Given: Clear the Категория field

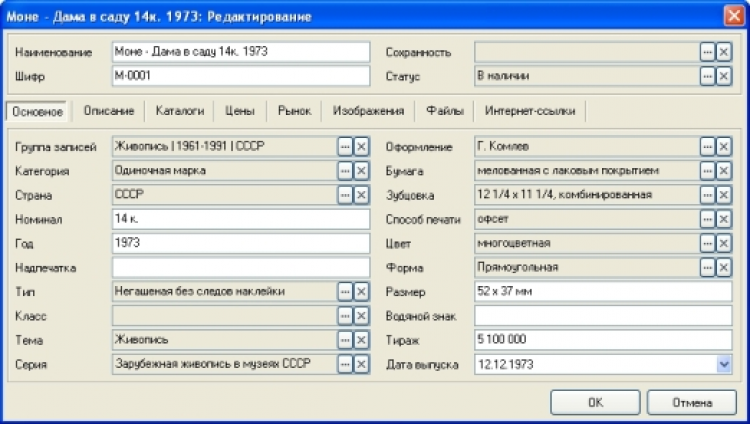Looking at the screenshot, I should click(x=361, y=170).
